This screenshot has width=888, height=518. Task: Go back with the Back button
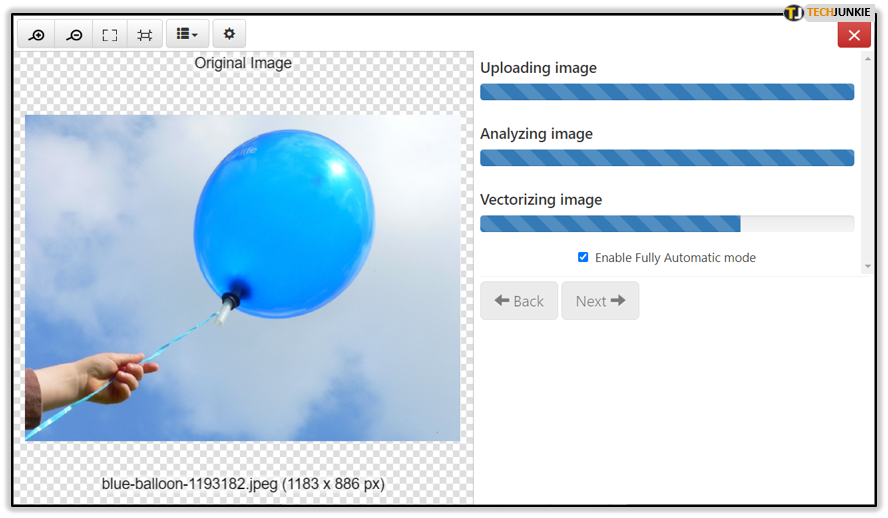519,301
